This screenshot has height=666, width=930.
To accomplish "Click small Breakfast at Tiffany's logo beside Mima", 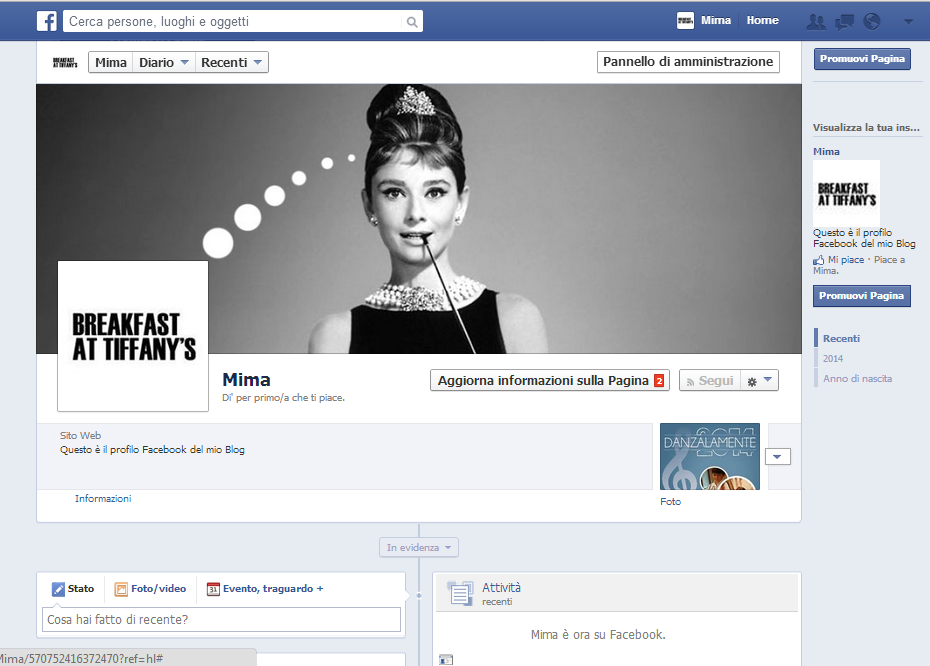I will point(65,62).
